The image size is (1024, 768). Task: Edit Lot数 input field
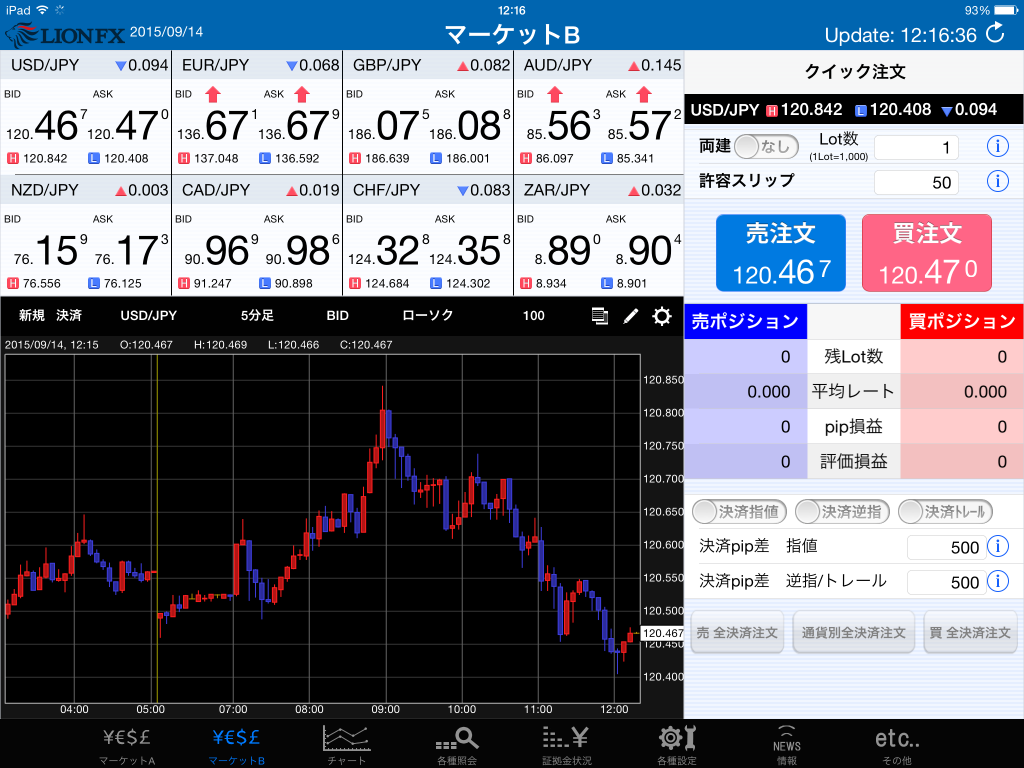[916, 148]
